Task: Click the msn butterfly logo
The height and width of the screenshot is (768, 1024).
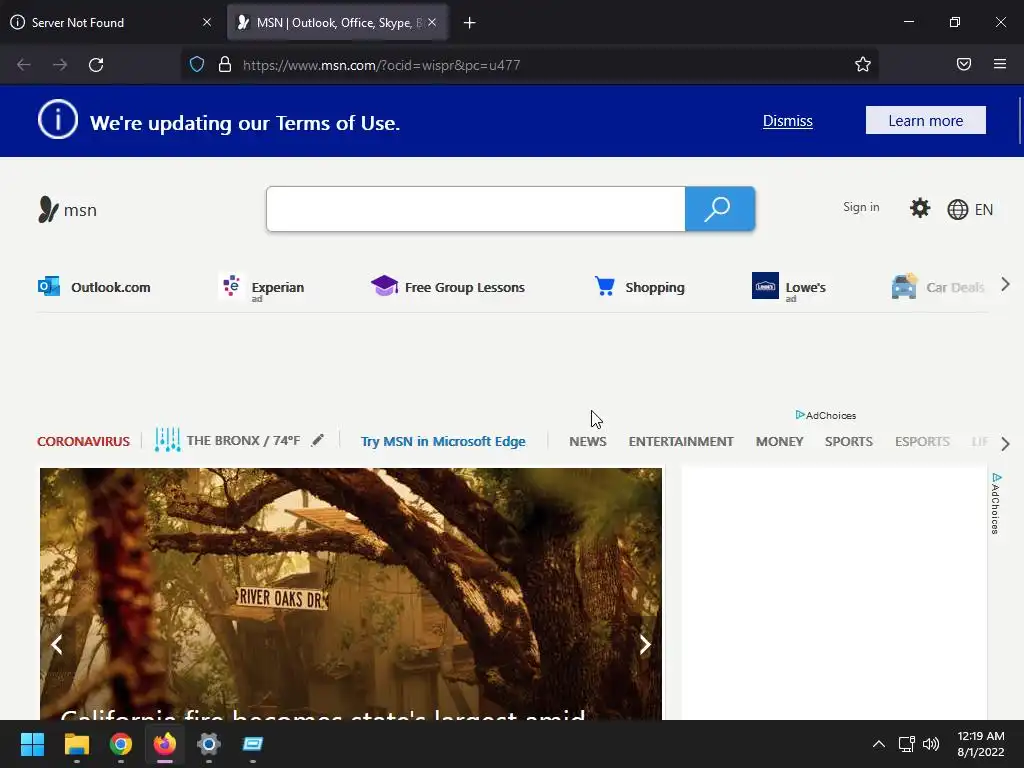Action: coord(67,210)
